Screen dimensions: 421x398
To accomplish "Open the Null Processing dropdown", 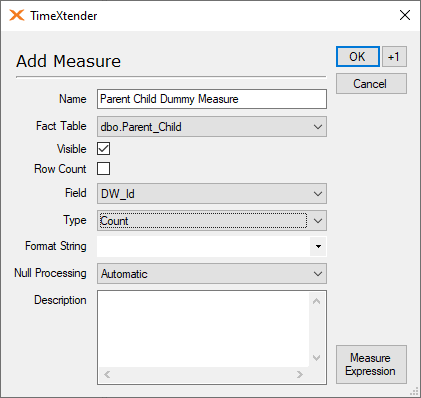I will pyautogui.click(x=212, y=274).
